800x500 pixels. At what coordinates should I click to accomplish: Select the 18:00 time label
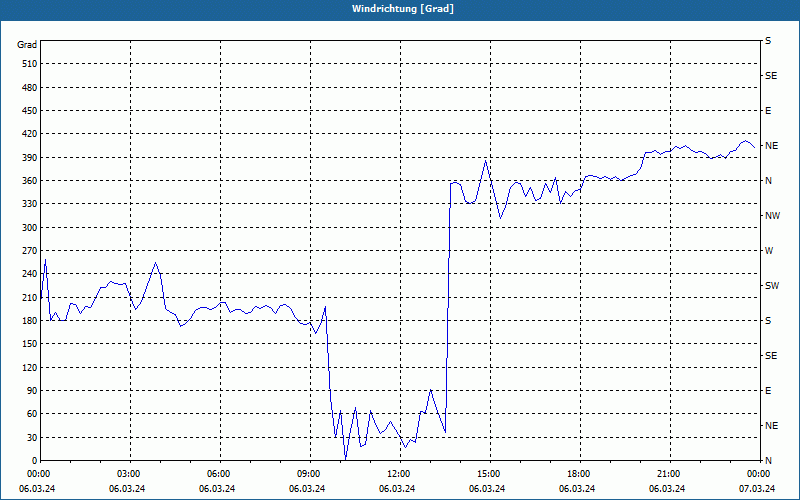(x=580, y=474)
